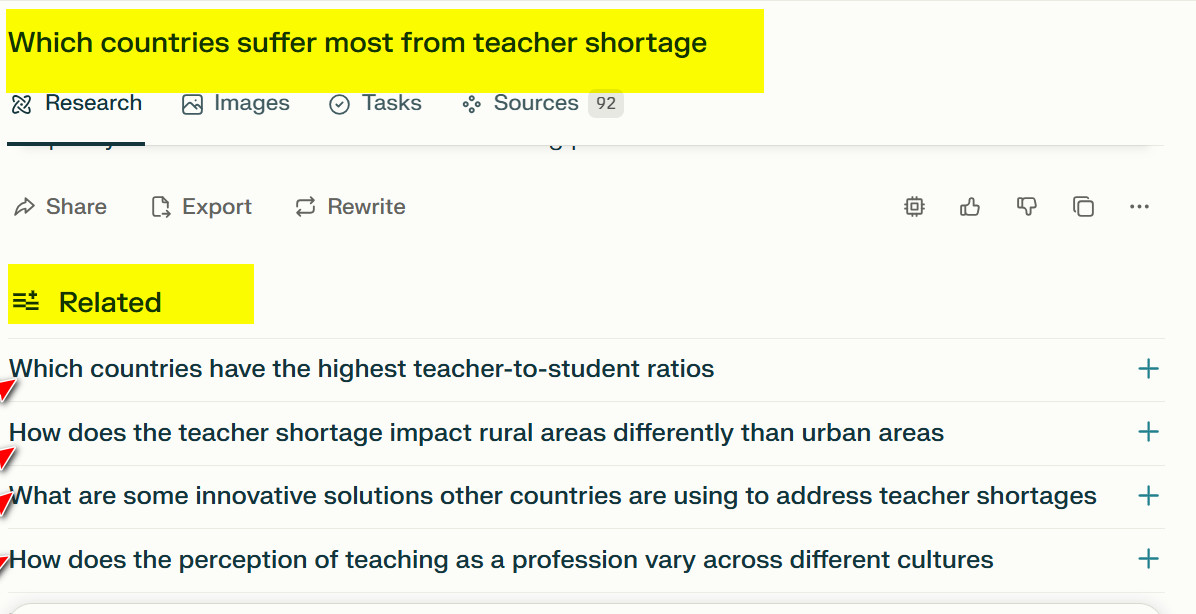This screenshot has height=614, width=1196.
Task: Click the chip-shaped model icon
Action: point(914,207)
